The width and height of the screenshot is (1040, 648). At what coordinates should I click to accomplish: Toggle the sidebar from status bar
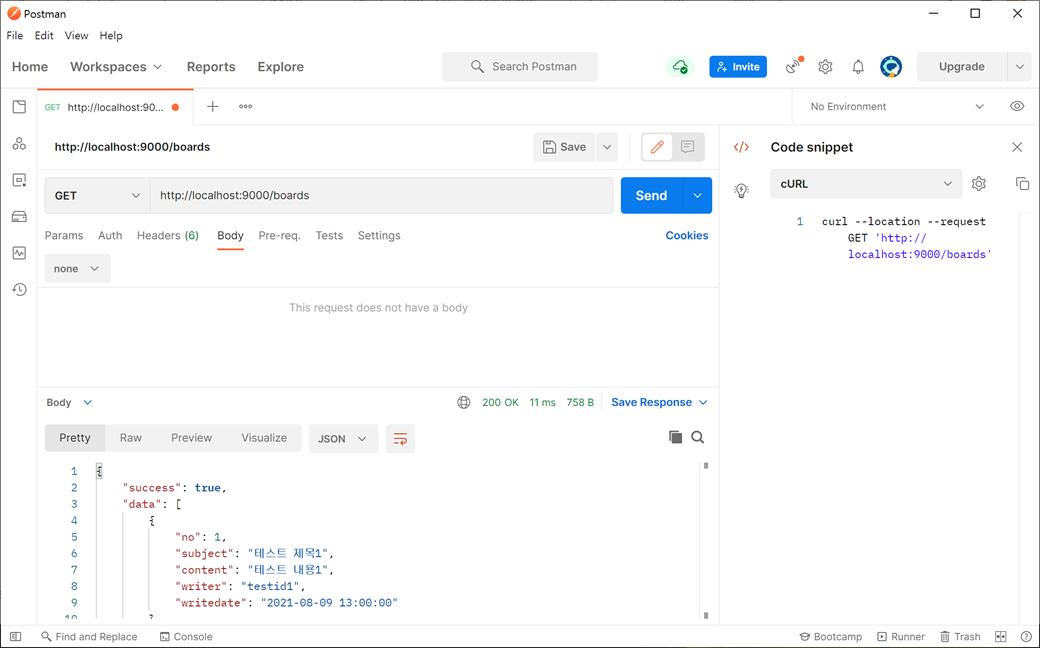tap(15, 637)
